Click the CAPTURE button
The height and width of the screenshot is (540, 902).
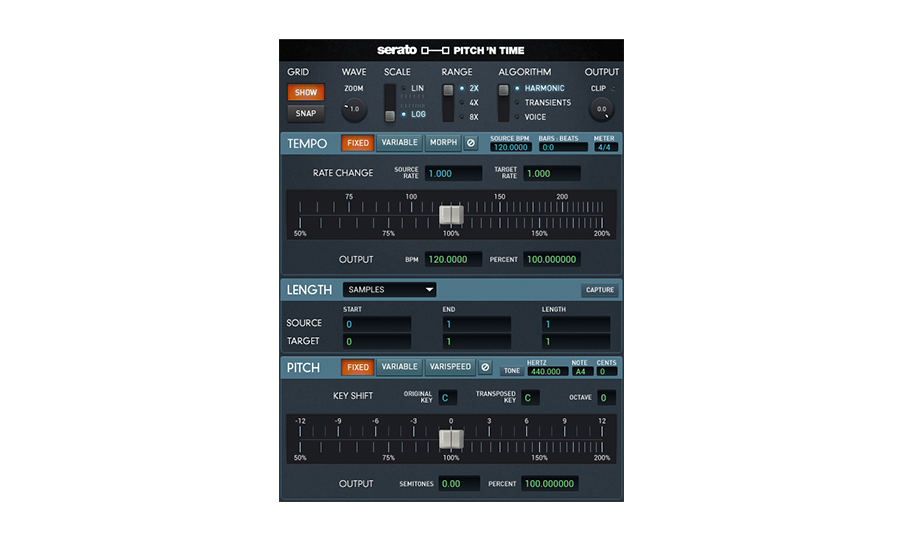click(599, 290)
